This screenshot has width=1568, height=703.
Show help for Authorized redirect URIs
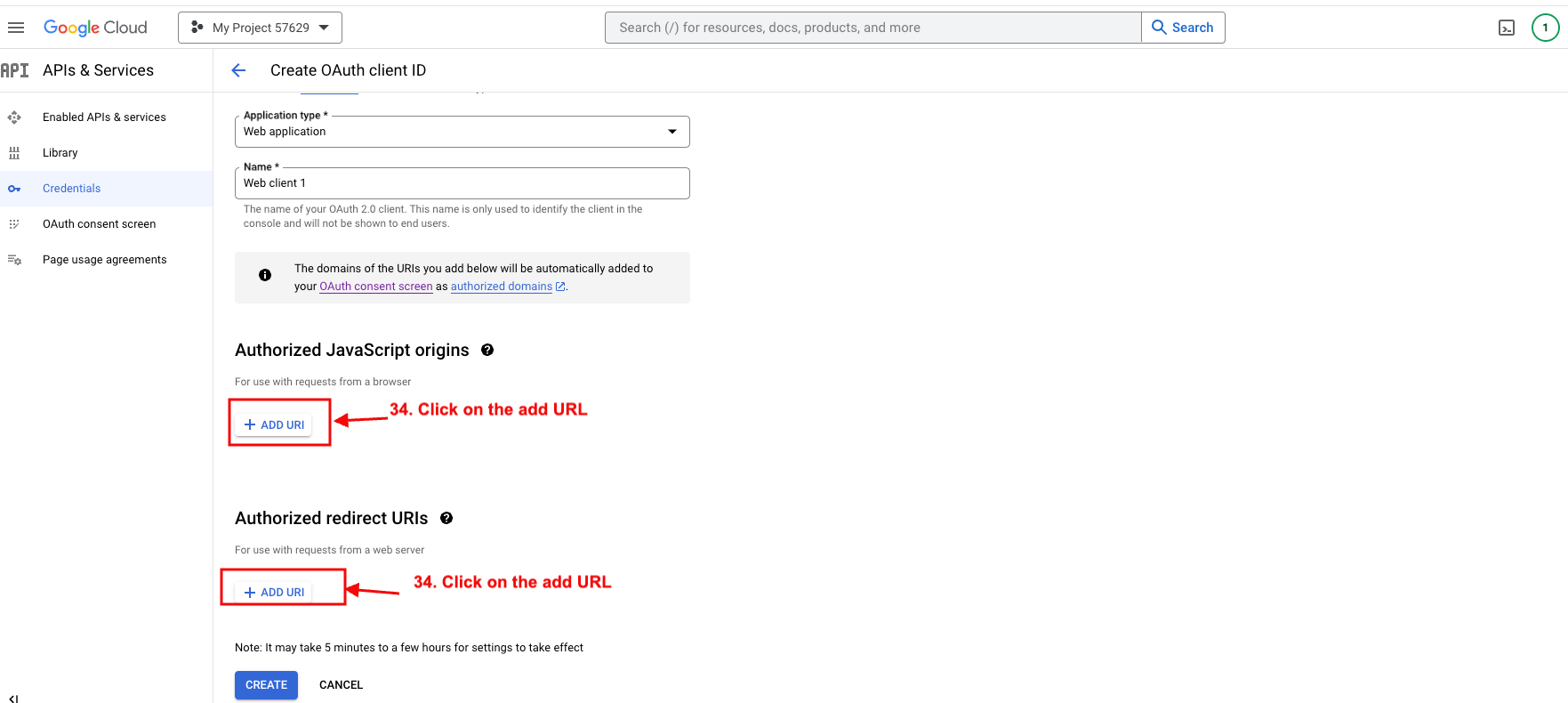446,518
